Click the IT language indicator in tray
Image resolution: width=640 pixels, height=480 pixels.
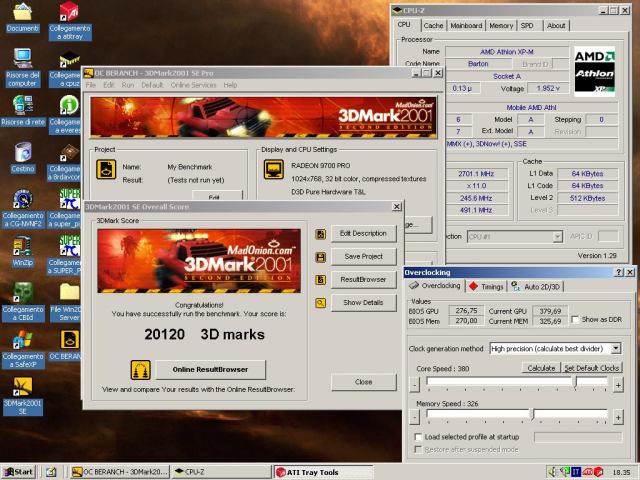click(576, 472)
